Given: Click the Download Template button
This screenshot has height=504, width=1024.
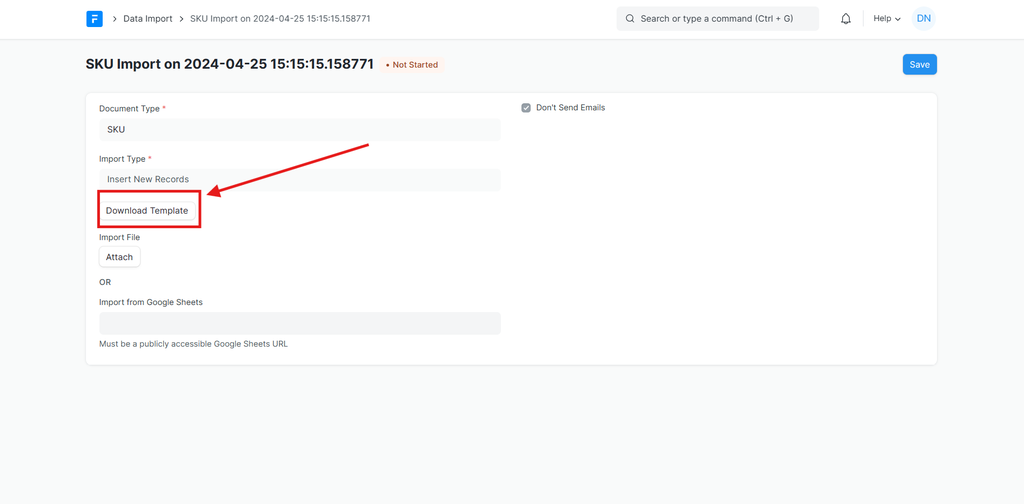Looking at the screenshot, I should point(147,211).
